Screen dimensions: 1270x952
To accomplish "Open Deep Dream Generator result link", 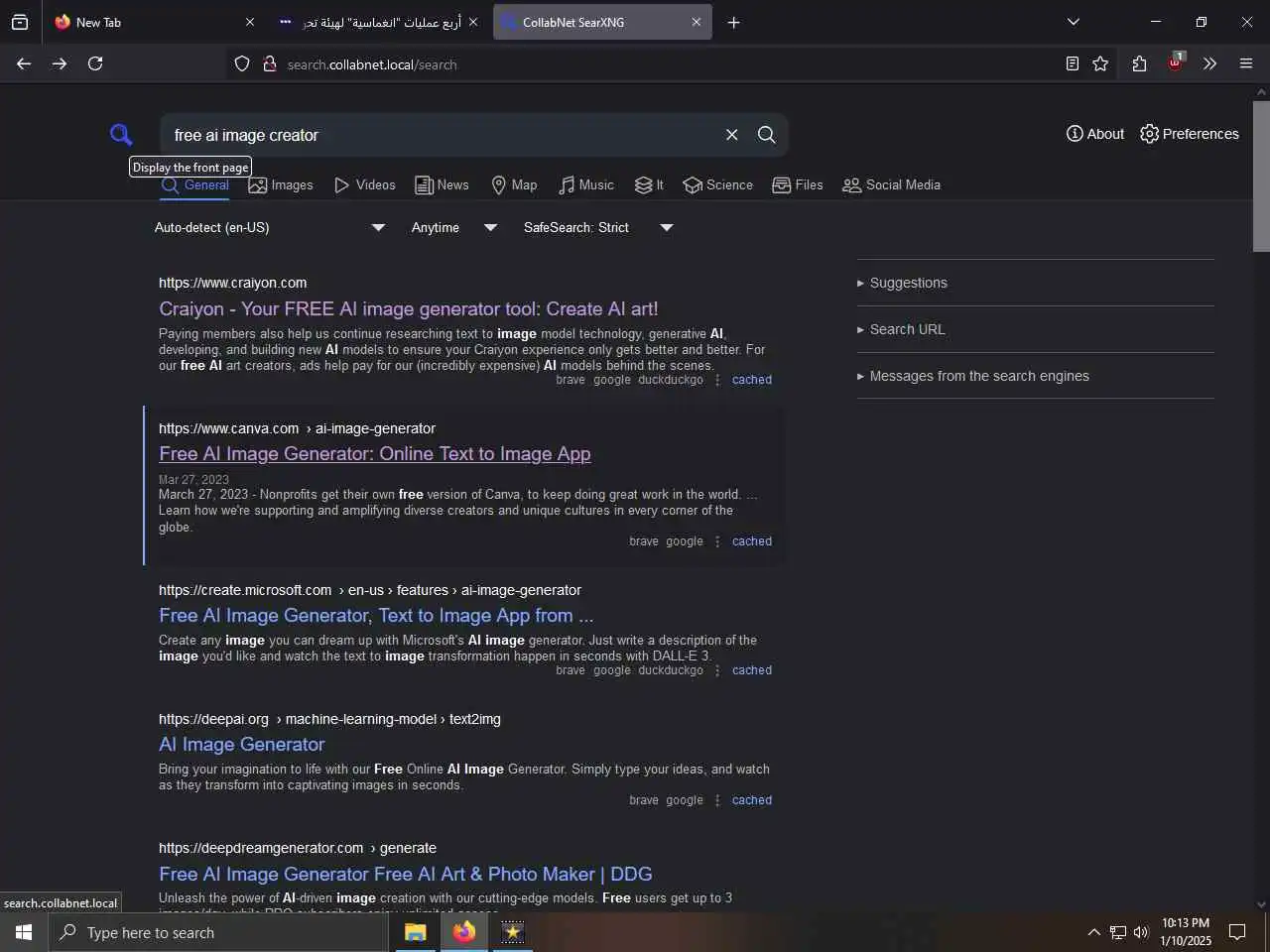I will 405,874.
